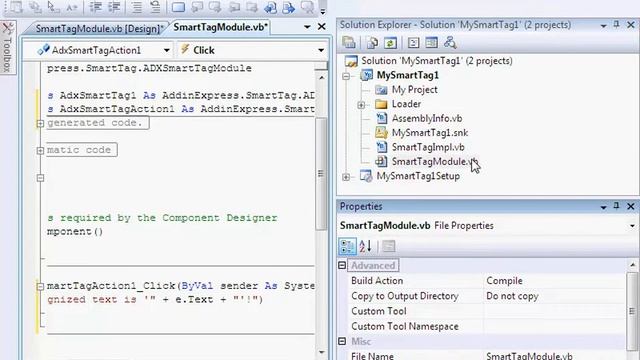The image size is (640, 360).
Task: Select My Project in Solution Explorer
Action: click(414, 90)
